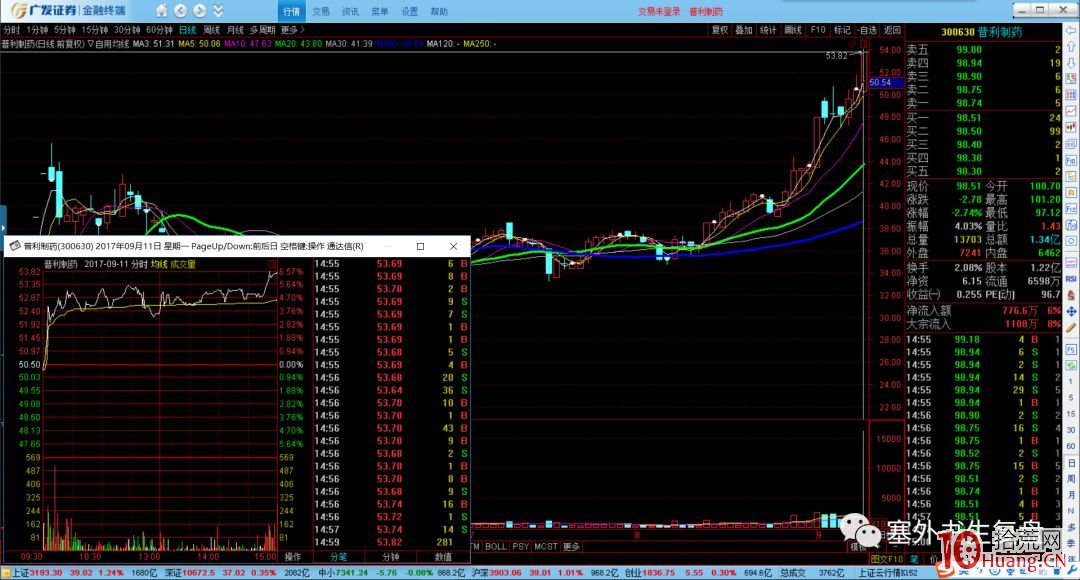Click the 复权 toolbar button
This screenshot has height=580, width=1080.
coord(720,30)
